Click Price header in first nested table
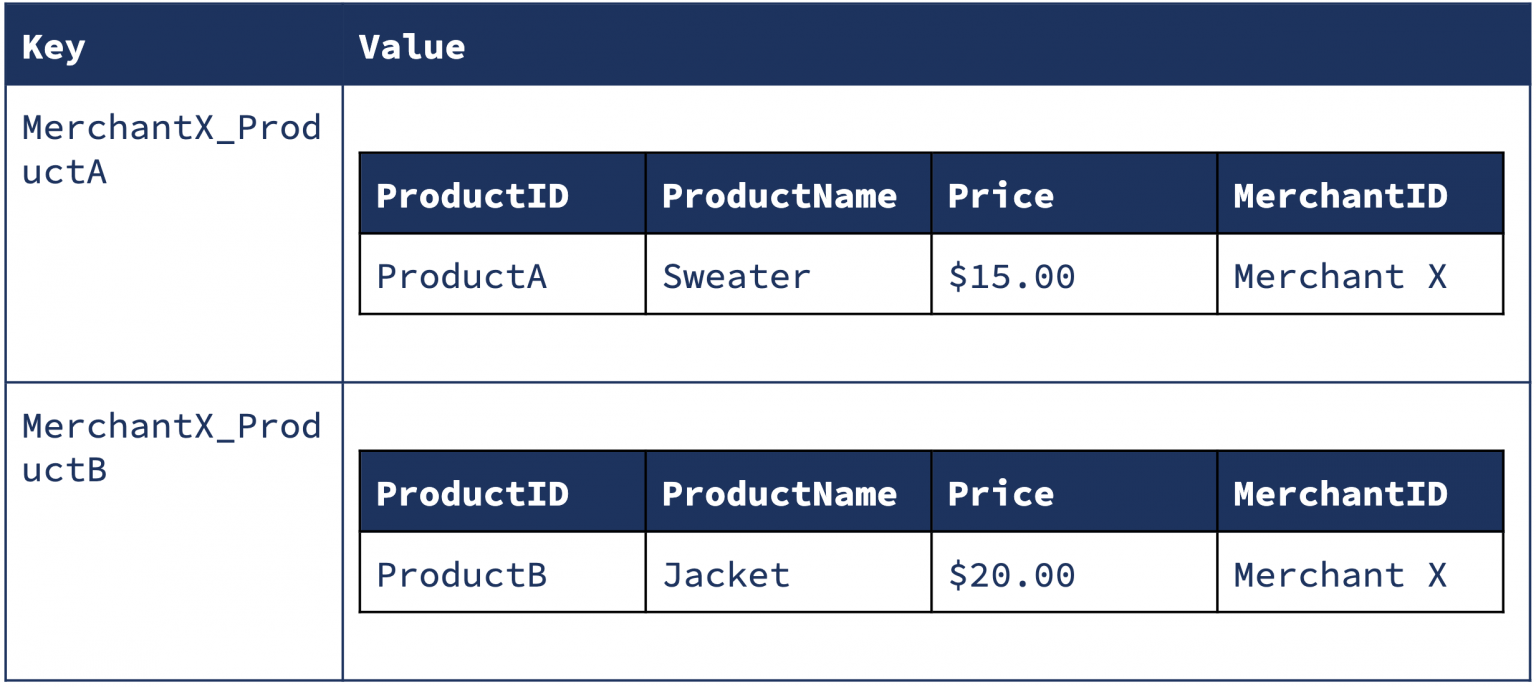The image size is (1536, 687). pos(1074,194)
